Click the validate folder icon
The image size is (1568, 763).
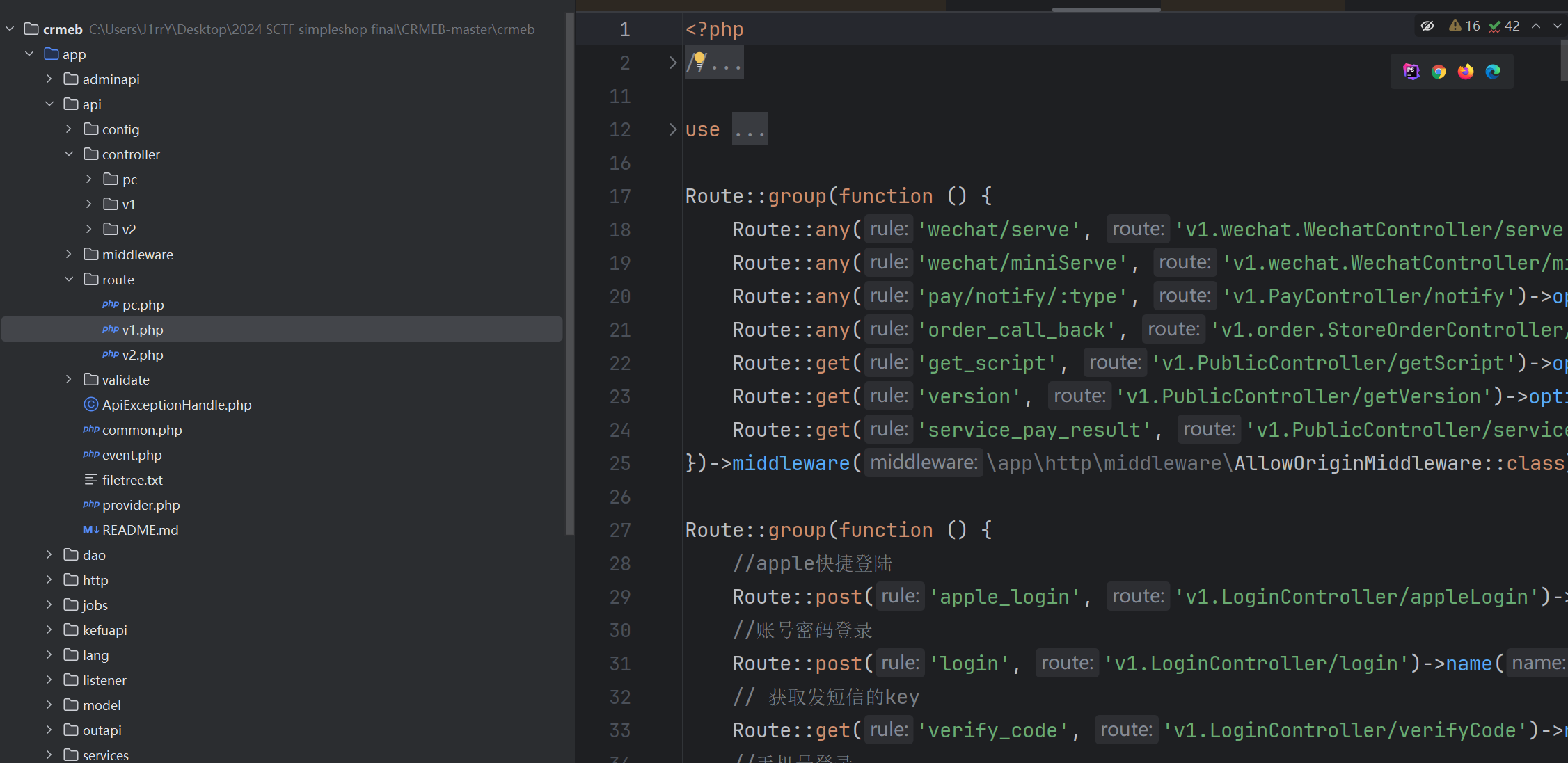pyautogui.click(x=90, y=379)
